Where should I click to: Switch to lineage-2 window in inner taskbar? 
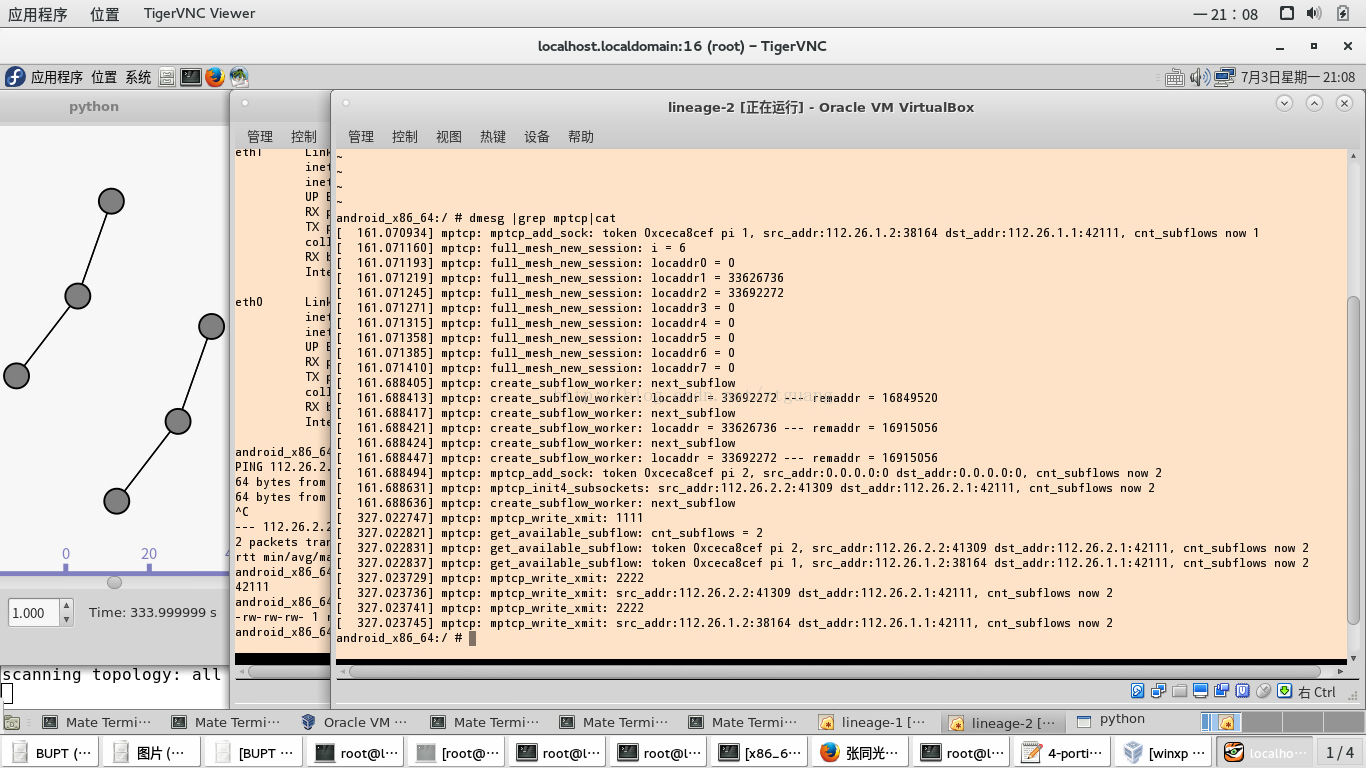coord(1002,722)
